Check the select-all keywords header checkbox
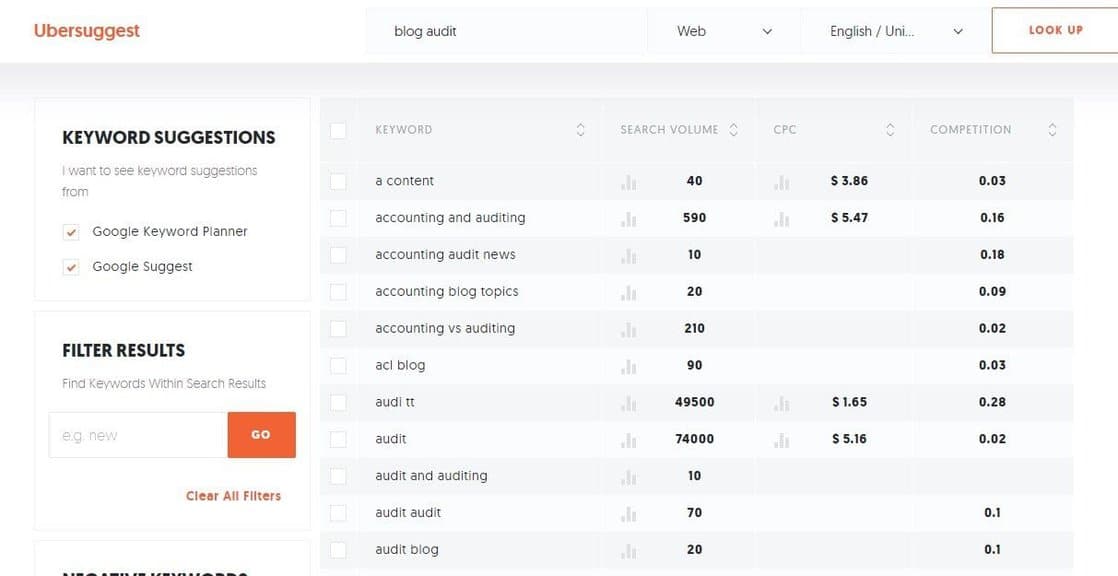The height and width of the screenshot is (576, 1118). pos(338,130)
